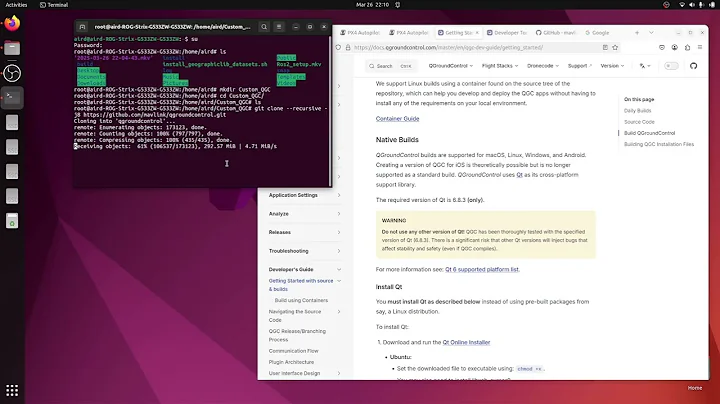Open Communication Flow sidebar link
This screenshot has width=720, height=404.
pos(293,351)
